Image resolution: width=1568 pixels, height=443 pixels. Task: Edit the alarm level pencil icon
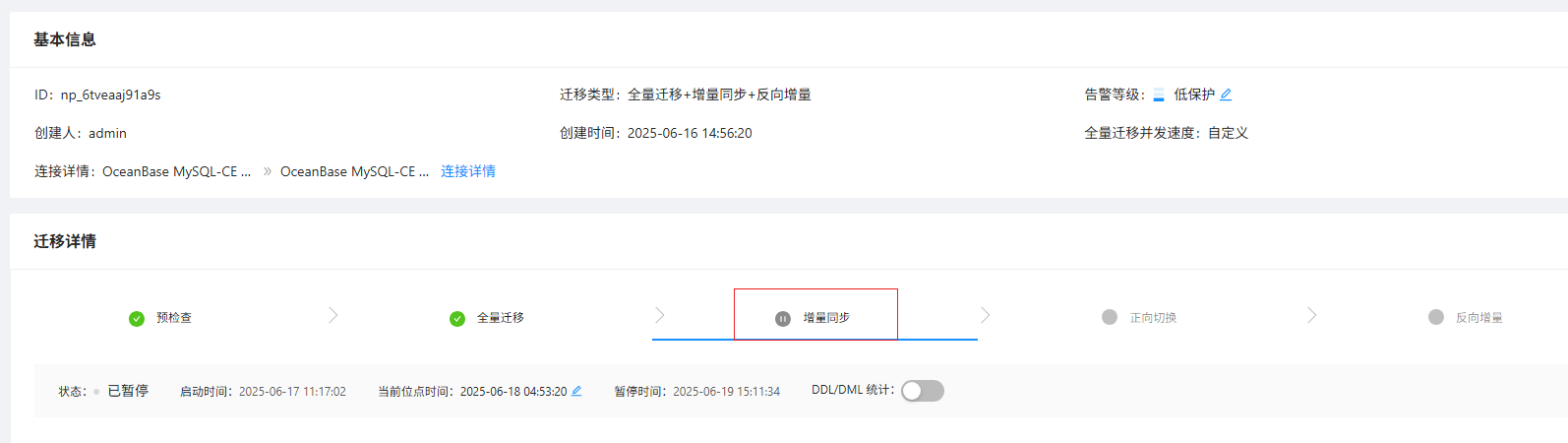[x=1226, y=95]
